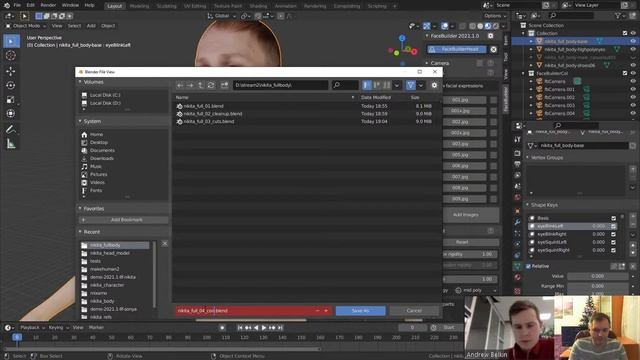Switch to vertical list display mode

[x=367, y=85]
